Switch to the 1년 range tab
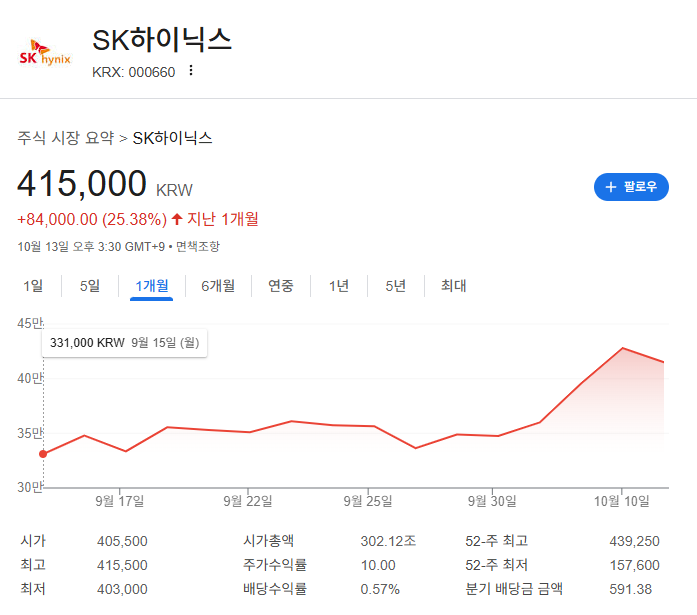 point(339,286)
